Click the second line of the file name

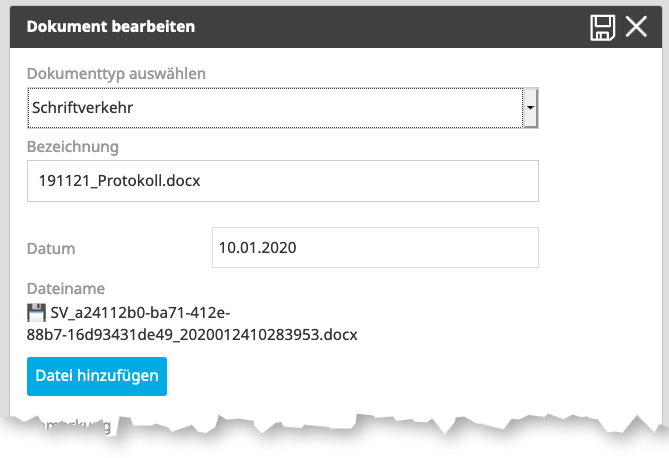(x=192, y=333)
